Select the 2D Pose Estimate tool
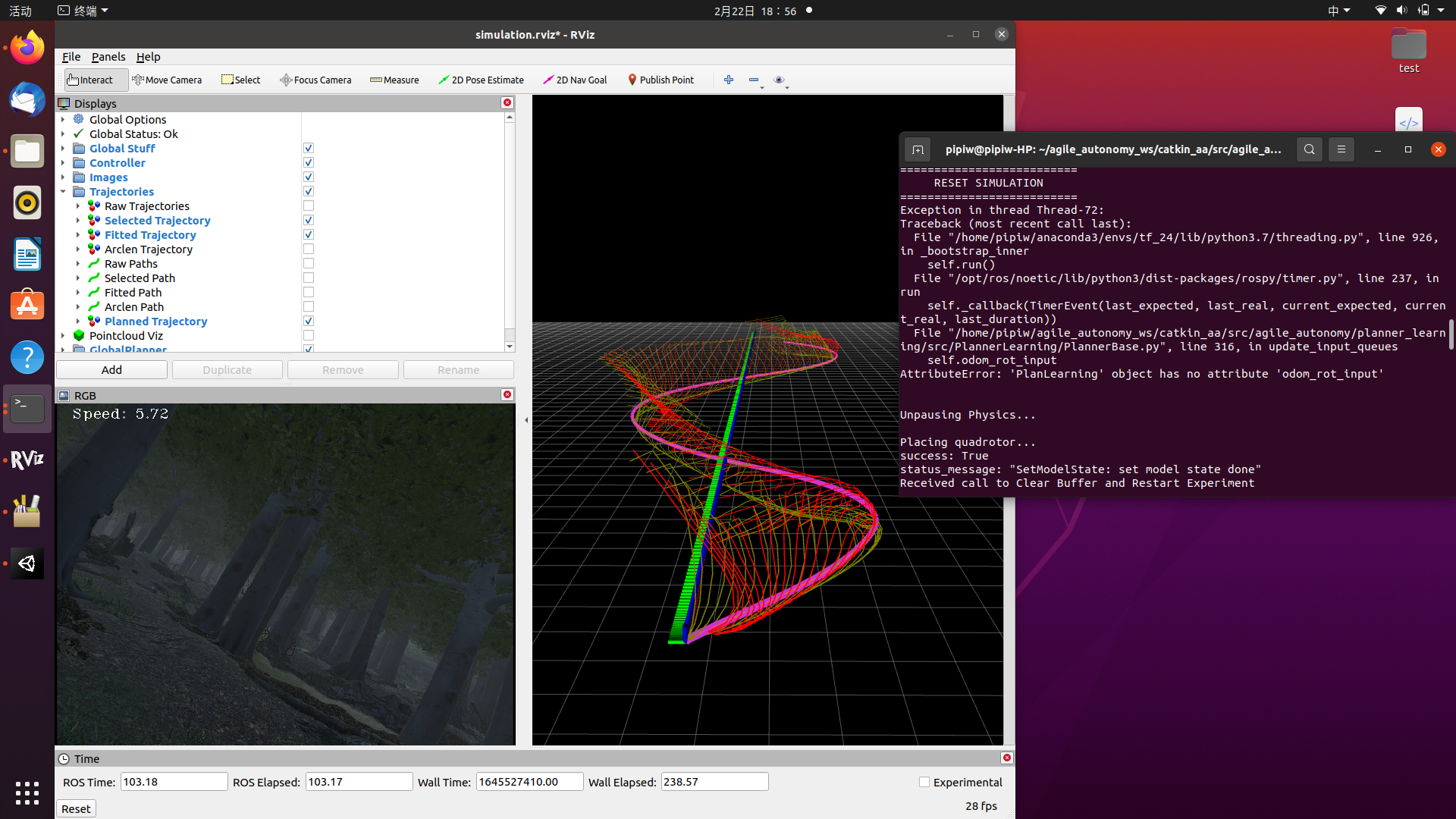Image resolution: width=1456 pixels, height=819 pixels. coord(481,80)
